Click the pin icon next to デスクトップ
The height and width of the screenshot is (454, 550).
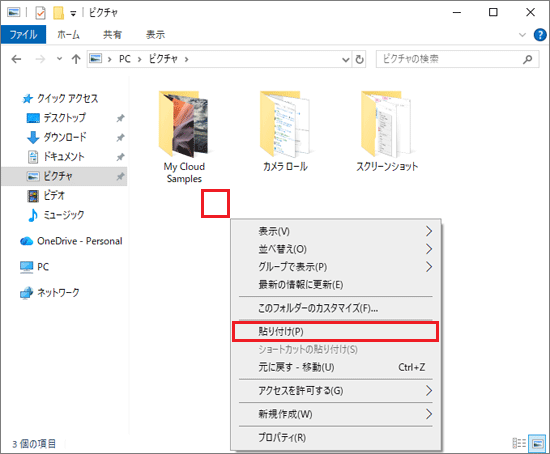click(120, 118)
